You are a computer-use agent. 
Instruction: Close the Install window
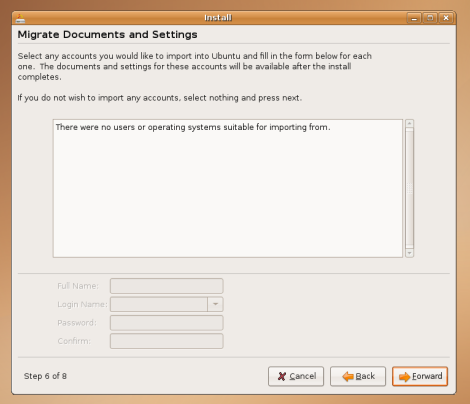(x=446, y=18)
